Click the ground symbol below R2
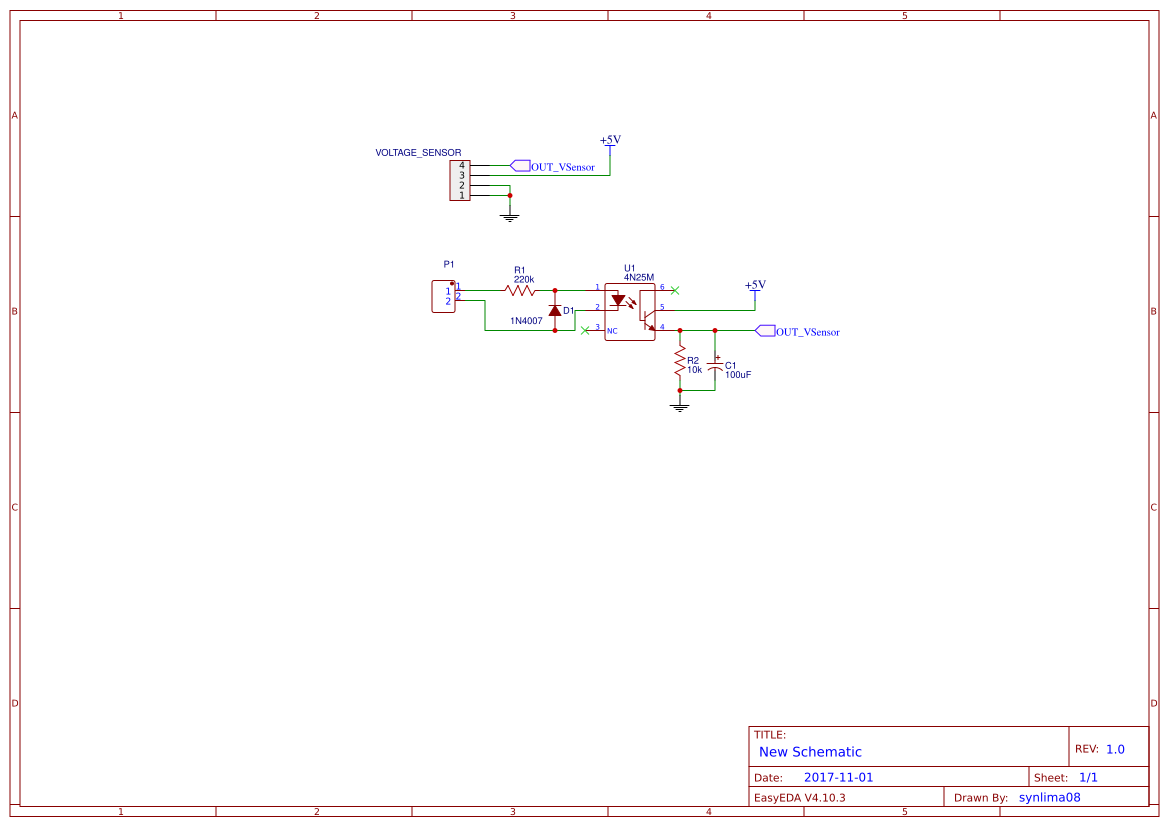This screenshot has width=1169, height=827. point(680,407)
